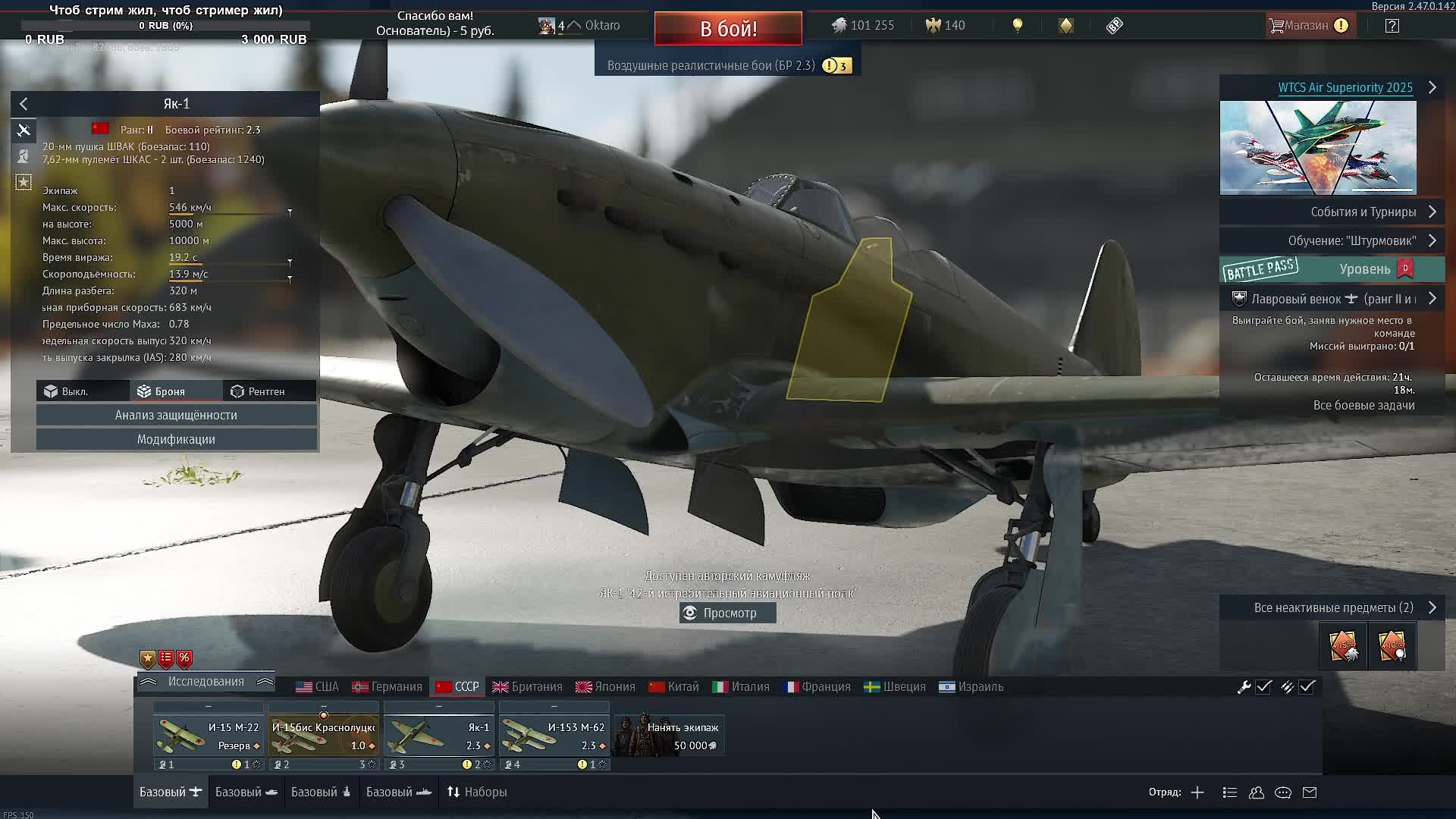Select the second inactive booster item

[x=1392, y=646]
